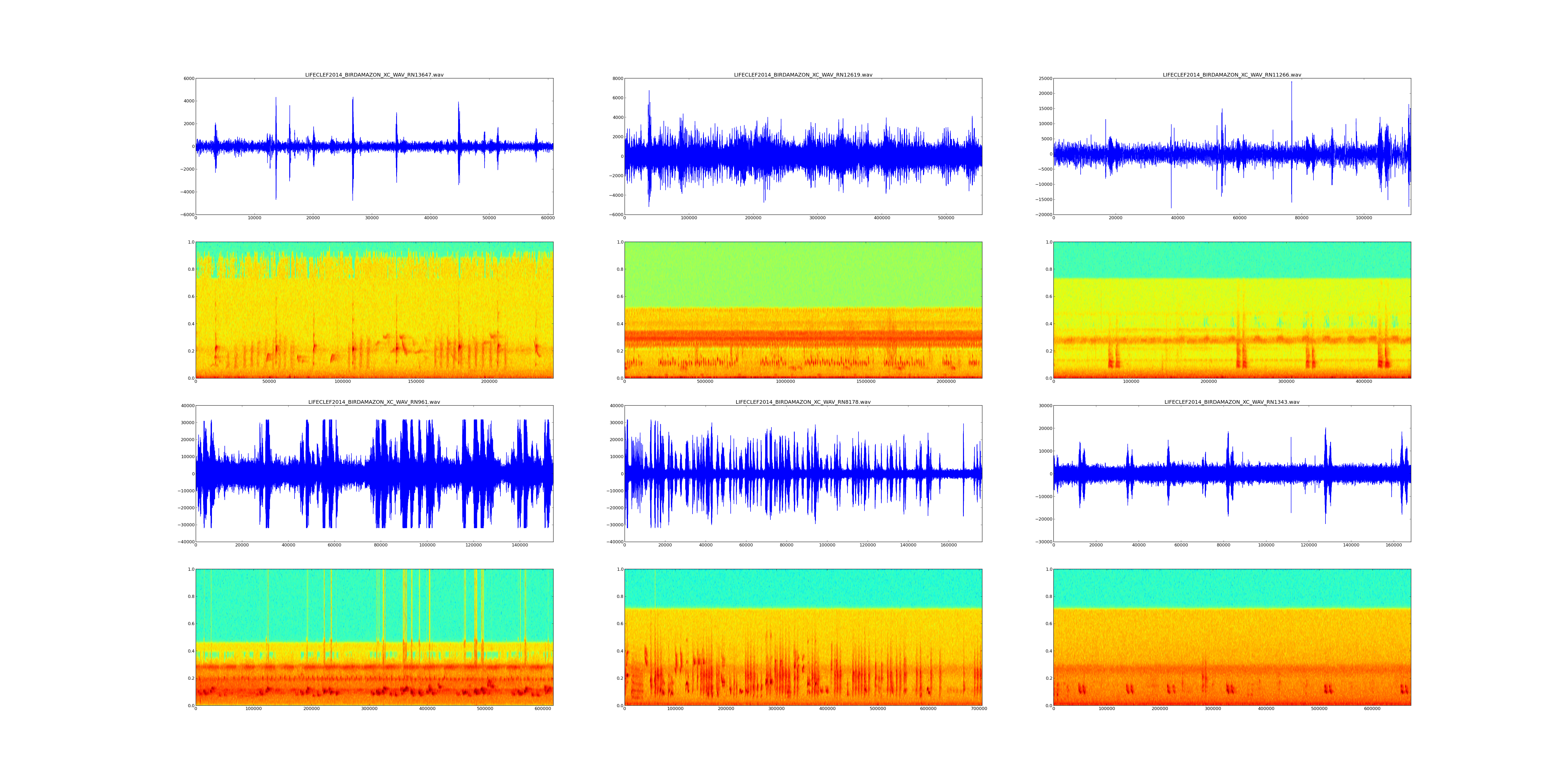The height and width of the screenshot is (784, 1568).
Task: Select the RN1343 waveform plot
Action: (x=1231, y=474)
